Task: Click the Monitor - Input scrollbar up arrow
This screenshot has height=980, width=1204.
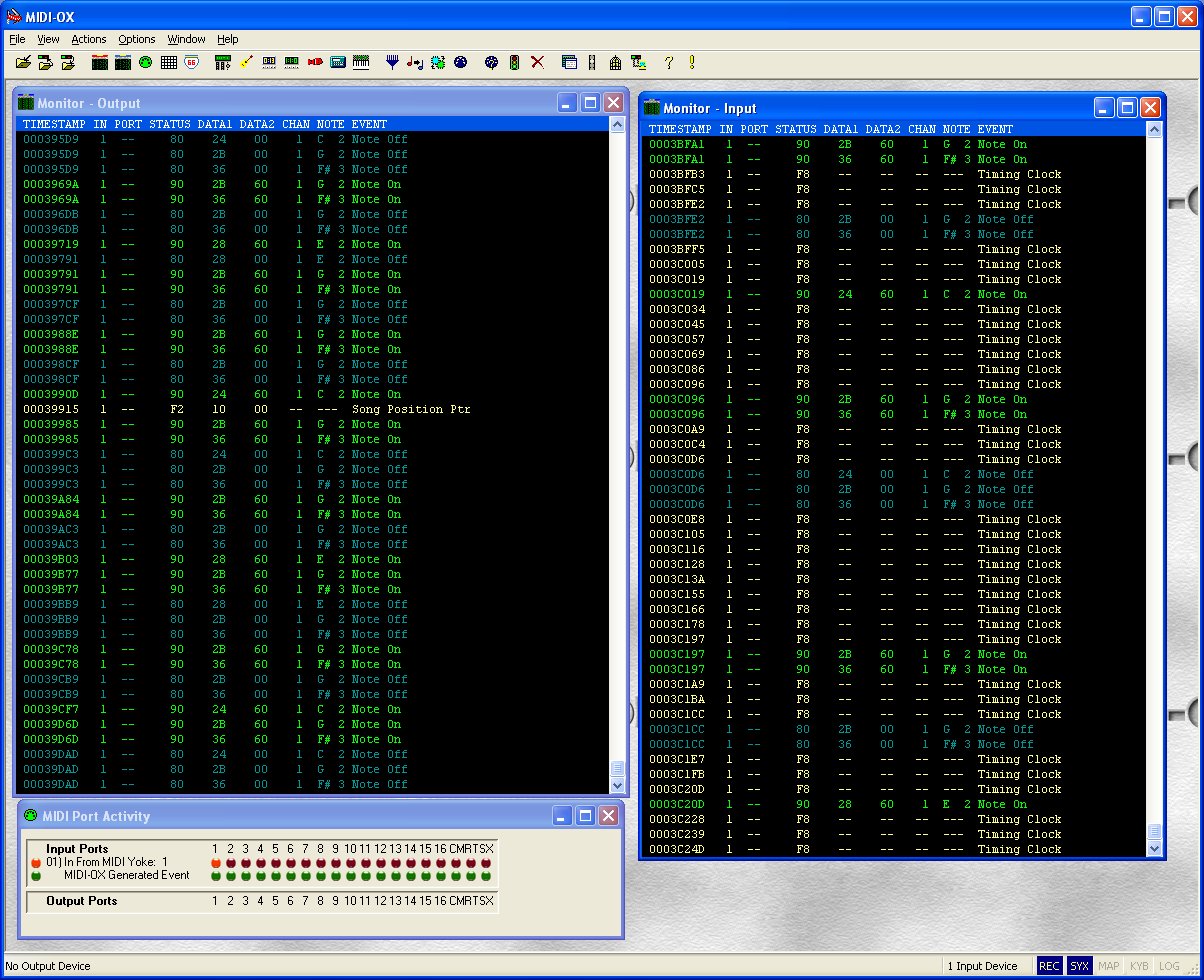Action: pyautogui.click(x=1154, y=130)
